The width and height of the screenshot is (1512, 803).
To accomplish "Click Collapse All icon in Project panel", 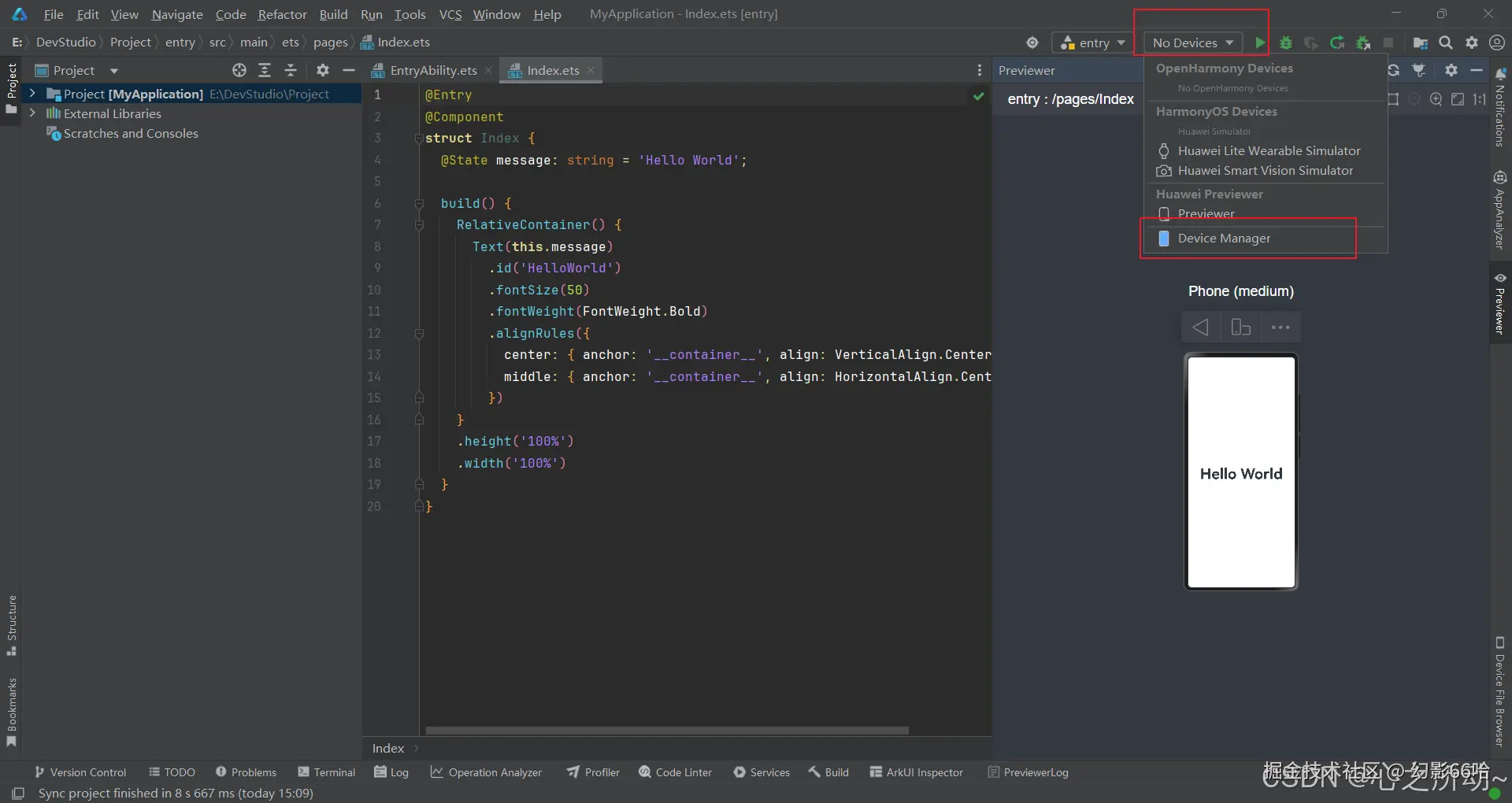I will point(291,70).
